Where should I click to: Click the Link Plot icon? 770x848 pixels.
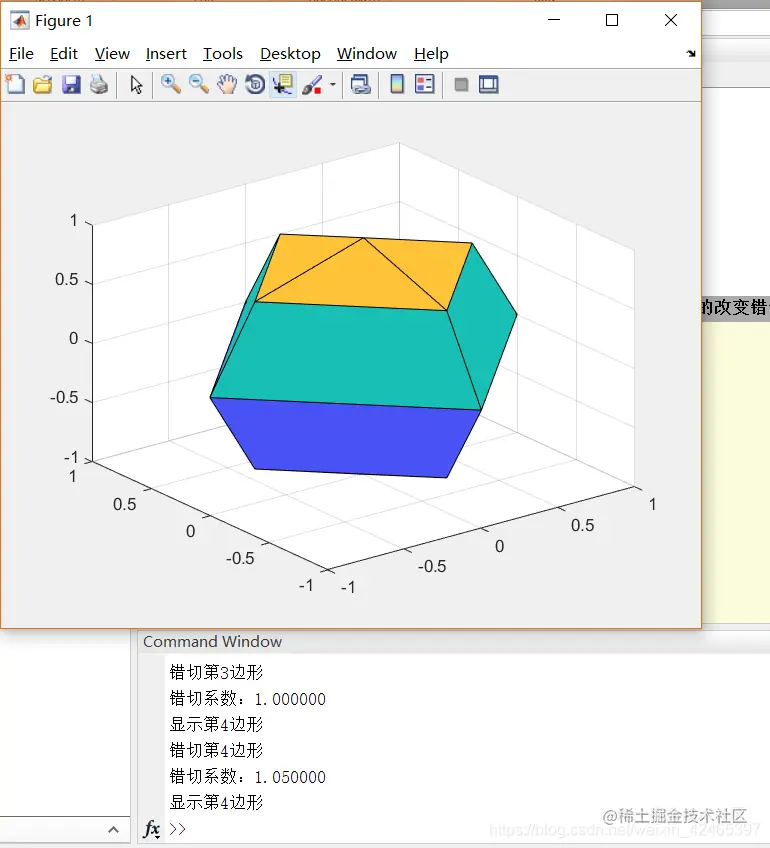361,84
